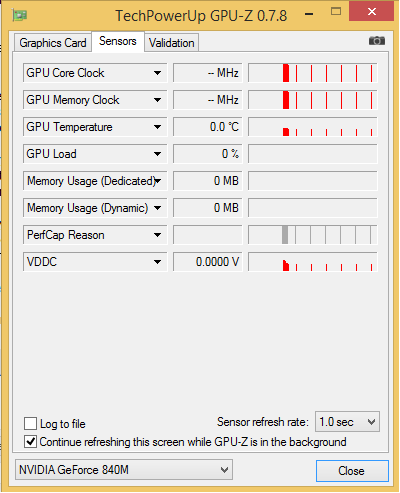Click the GPU Core Clock history graph
The height and width of the screenshot is (493, 400).
[313, 73]
